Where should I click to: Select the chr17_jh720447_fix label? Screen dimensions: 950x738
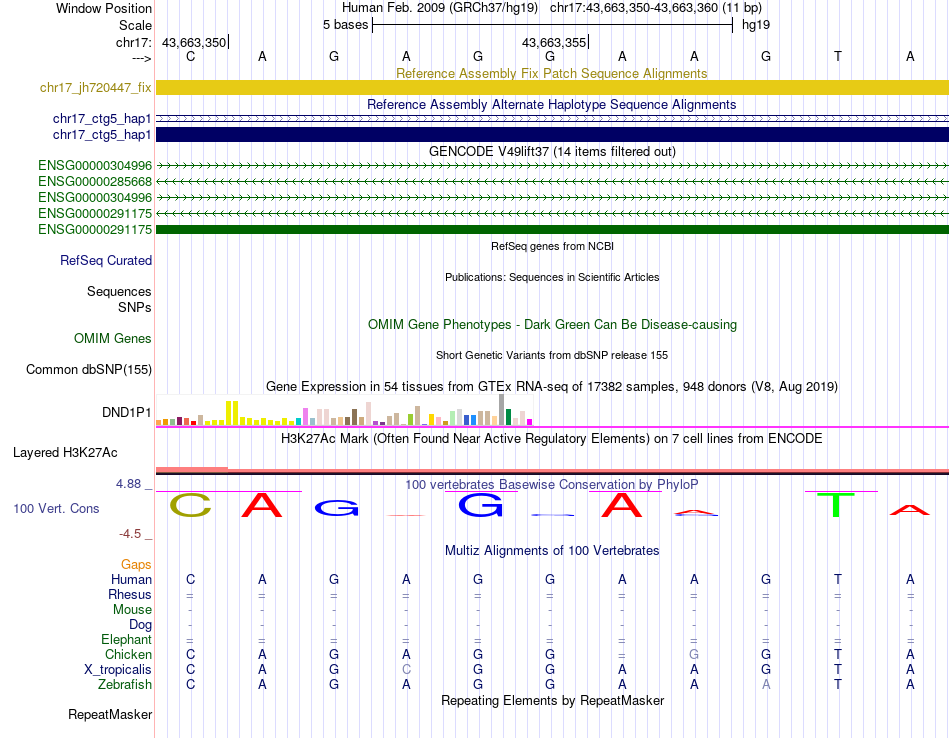tap(96, 87)
